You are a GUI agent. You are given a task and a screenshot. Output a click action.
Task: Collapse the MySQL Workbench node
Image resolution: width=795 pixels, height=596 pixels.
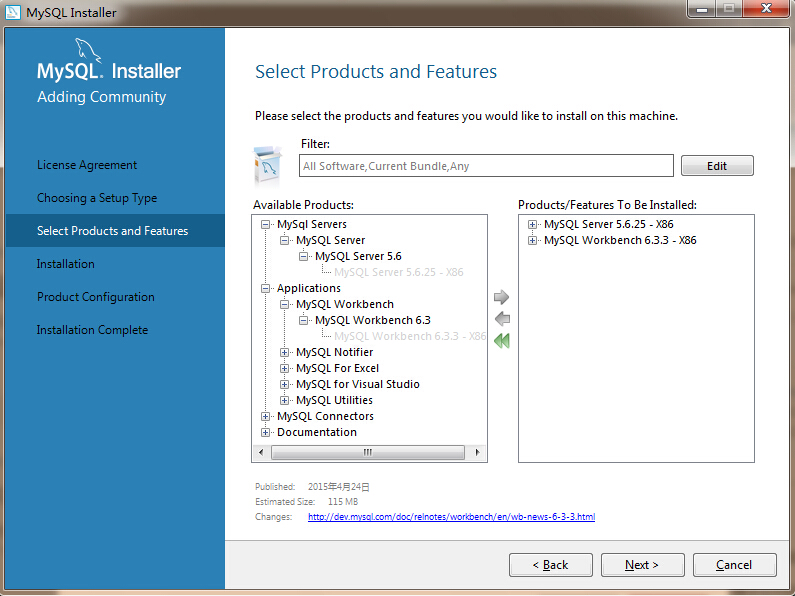pyautogui.click(x=284, y=305)
